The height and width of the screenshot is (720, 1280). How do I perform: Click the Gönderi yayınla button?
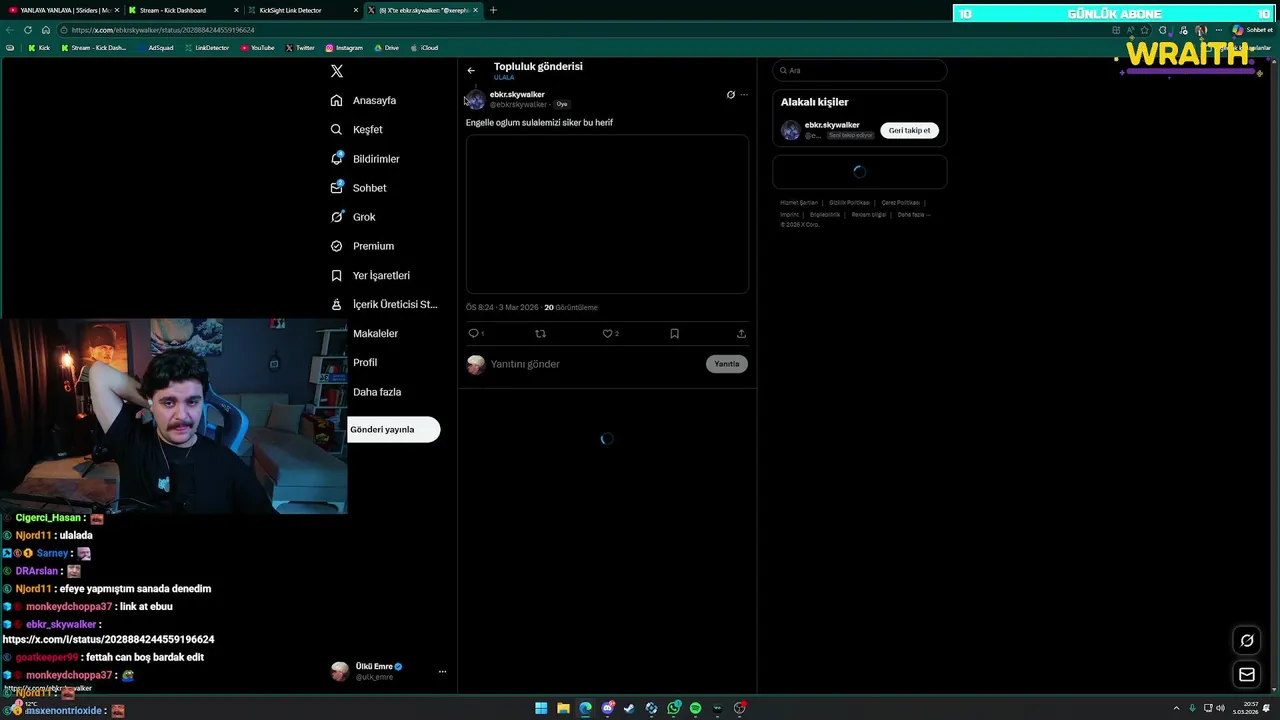point(393,429)
